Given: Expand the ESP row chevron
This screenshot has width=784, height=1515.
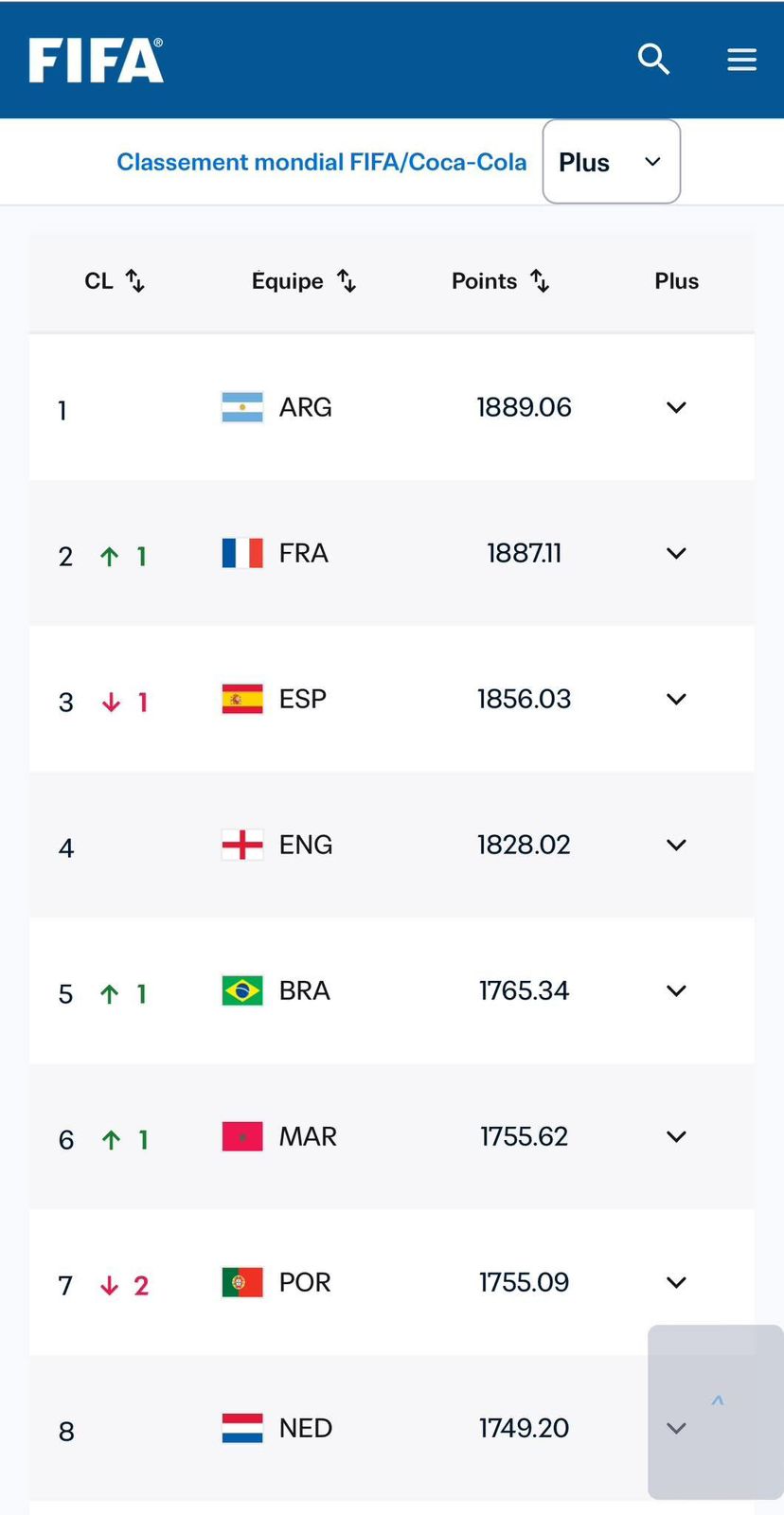Looking at the screenshot, I should [x=676, y=699].
